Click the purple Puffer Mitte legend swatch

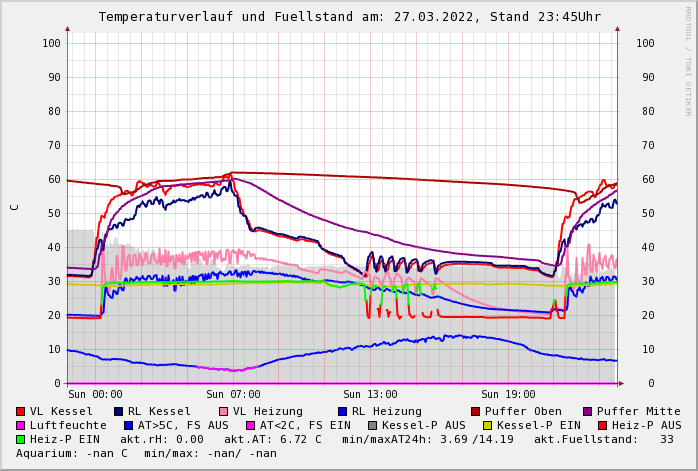588,411
